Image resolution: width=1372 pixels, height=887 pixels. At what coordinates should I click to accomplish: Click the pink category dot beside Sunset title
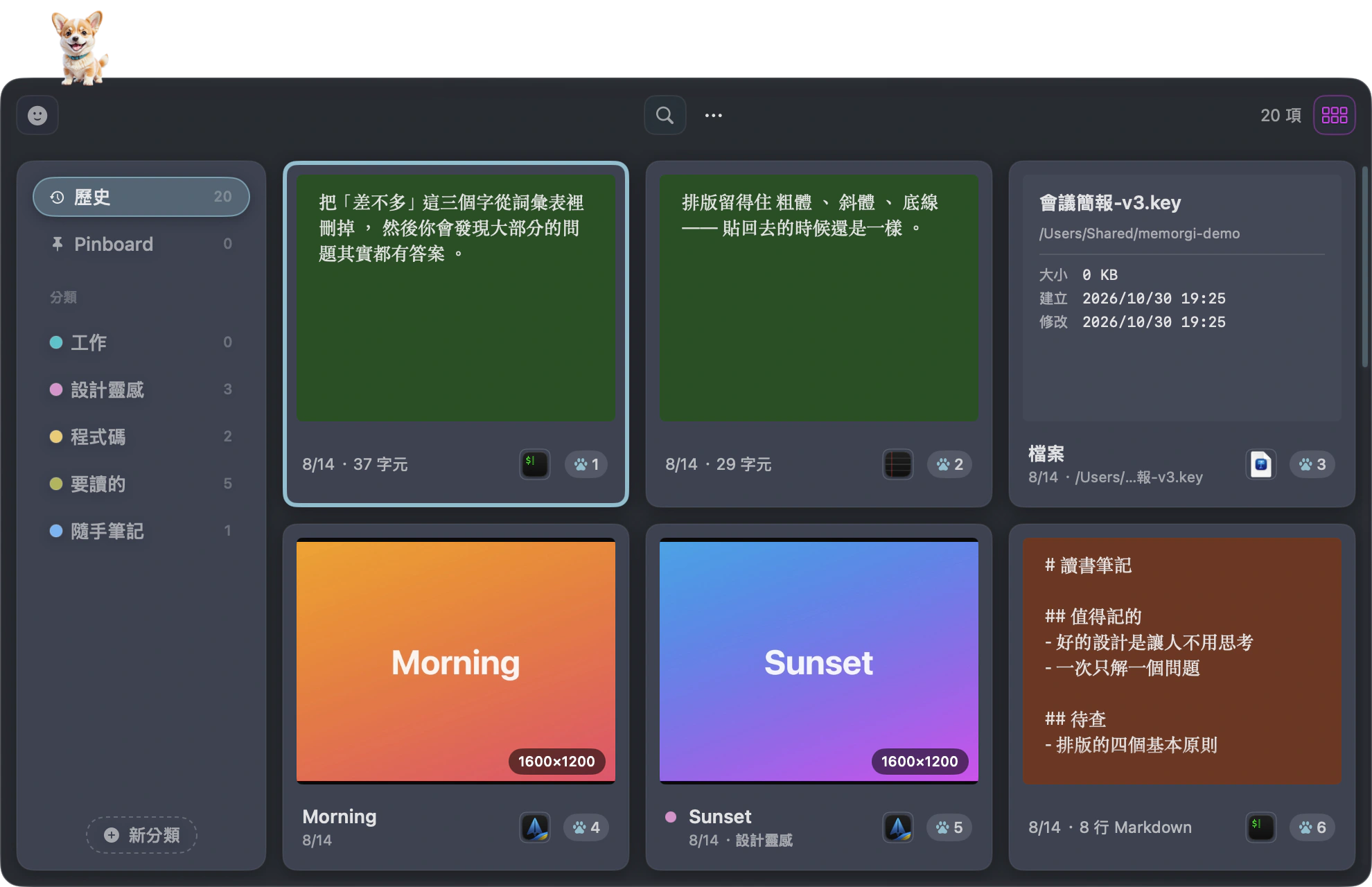(671, 817)
